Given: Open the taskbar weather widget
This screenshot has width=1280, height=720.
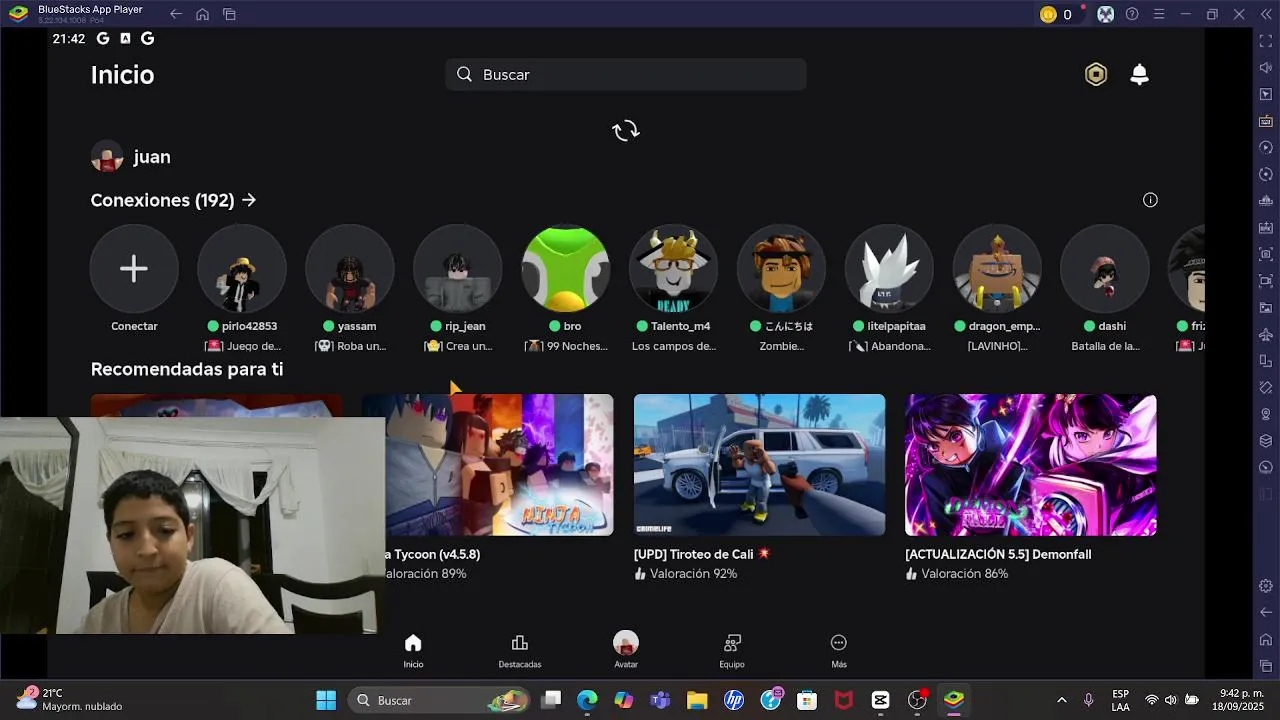Looking at the screenshot, I should (x=70, y=699).
